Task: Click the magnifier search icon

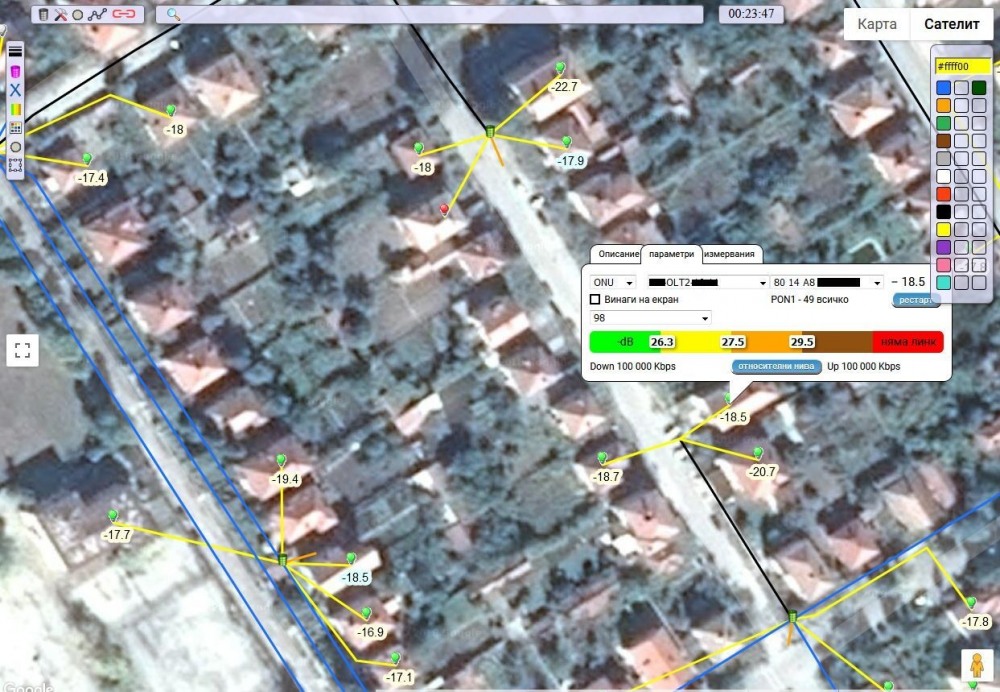Action: pyautogui.click(x=172, y=15)
